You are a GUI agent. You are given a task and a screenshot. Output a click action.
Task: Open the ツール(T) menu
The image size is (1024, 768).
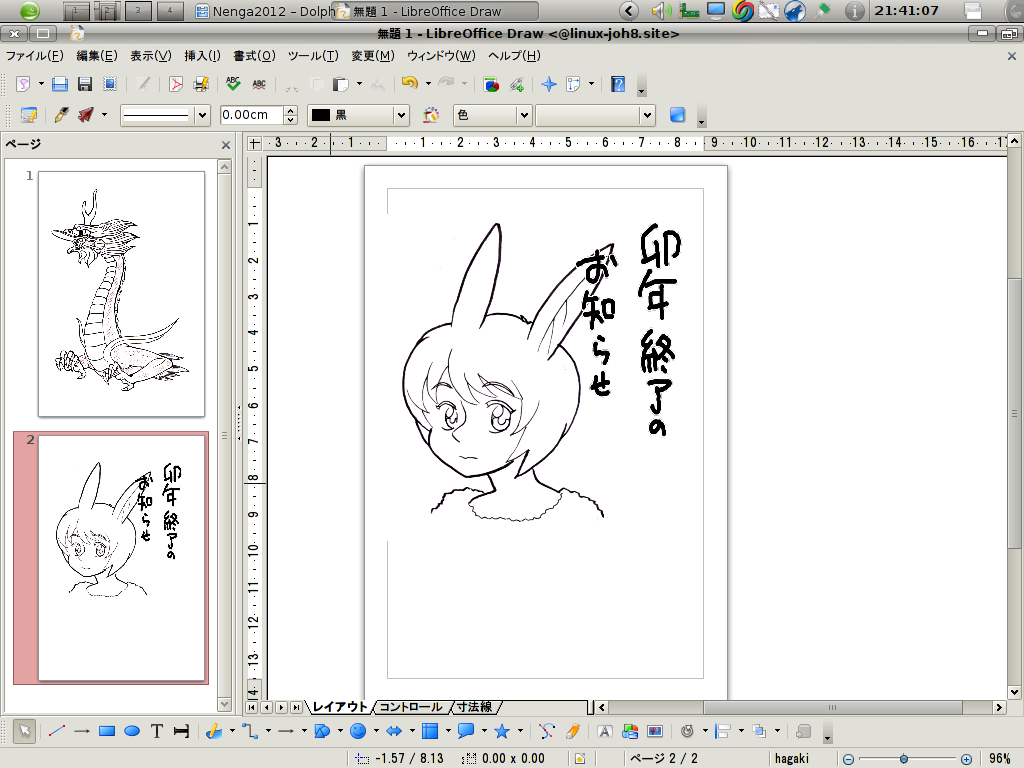click(313, 56)
